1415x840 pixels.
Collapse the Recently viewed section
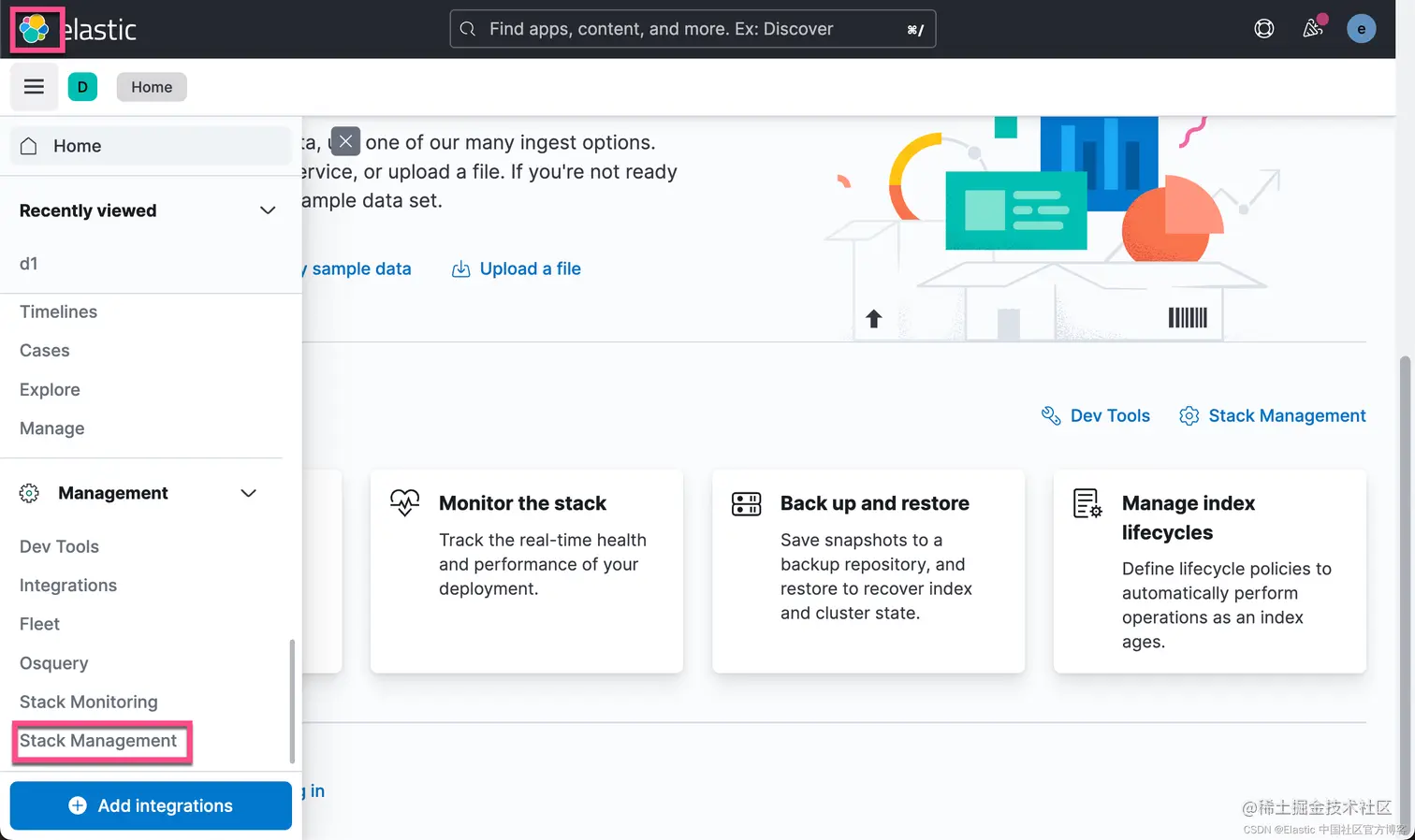coord(268,210)
